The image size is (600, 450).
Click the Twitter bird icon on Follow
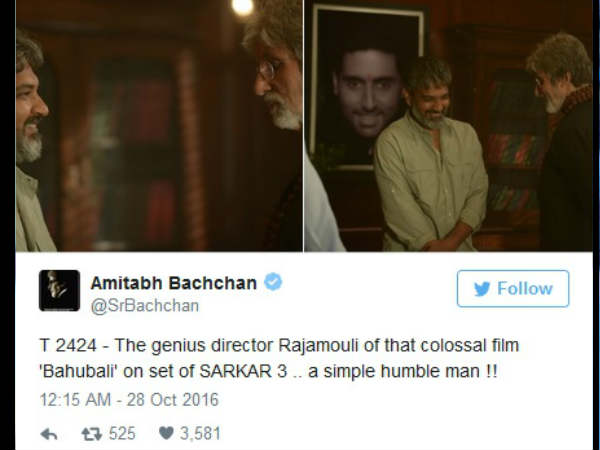coord(482,289)
